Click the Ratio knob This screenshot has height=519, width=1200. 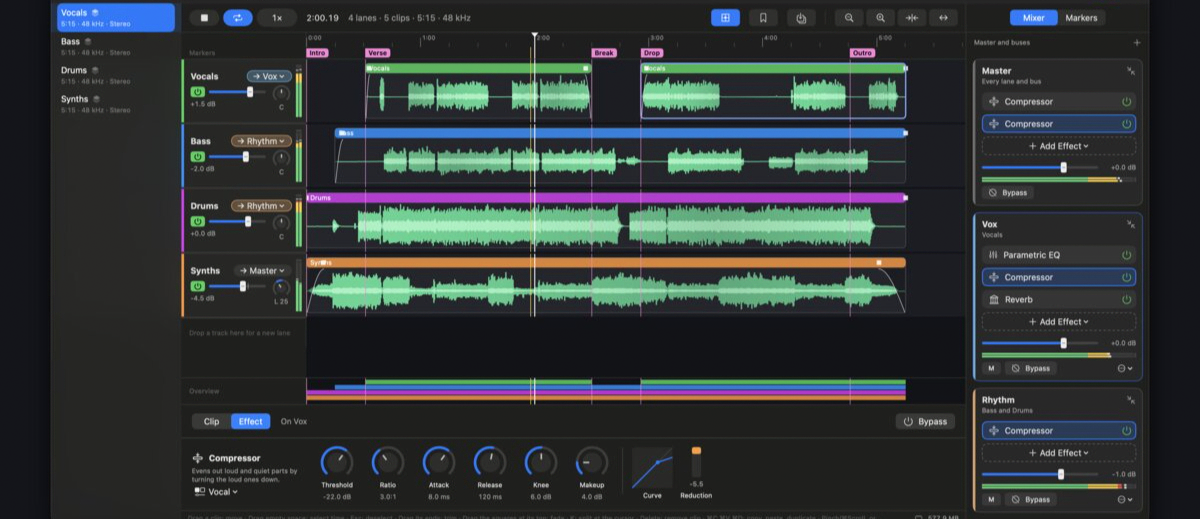pos(388,461)
